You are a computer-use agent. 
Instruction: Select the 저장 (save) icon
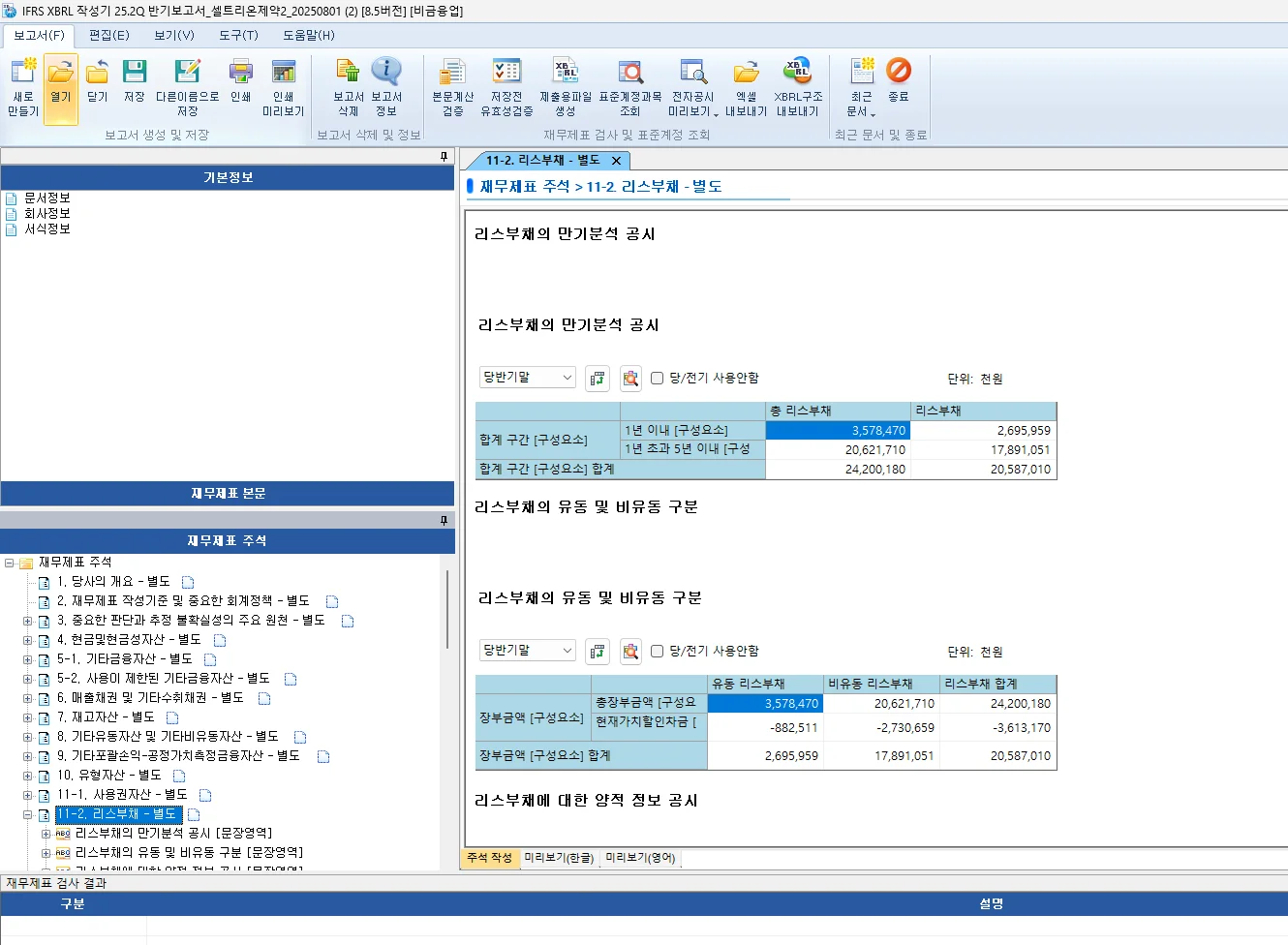coord(135,87)
